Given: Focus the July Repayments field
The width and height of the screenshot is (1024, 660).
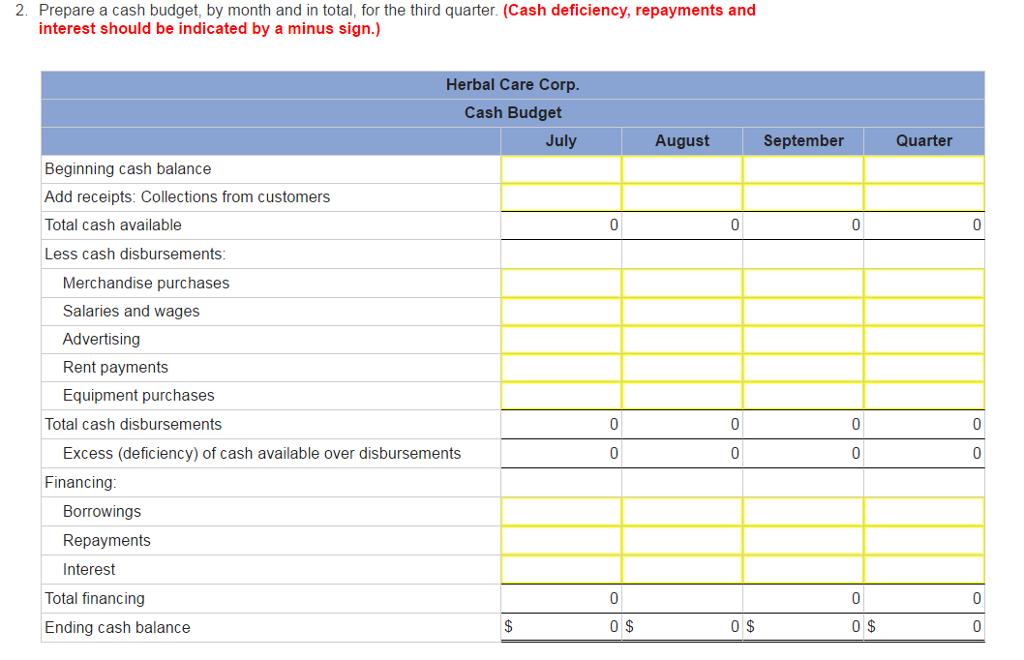Looking at the screenshot, I should (x=561, y=541).
